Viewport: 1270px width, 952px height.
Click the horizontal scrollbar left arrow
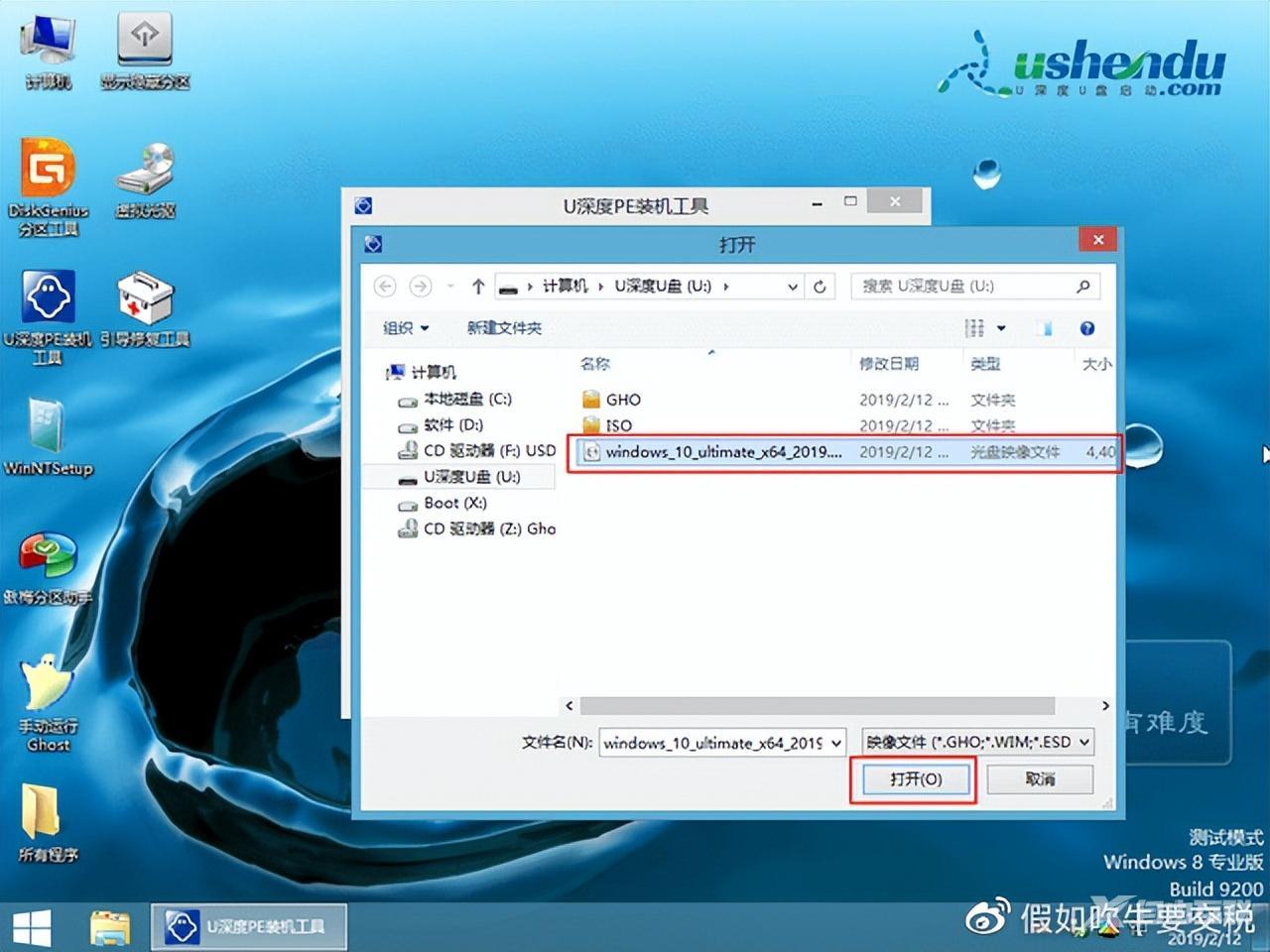point(569,706)
